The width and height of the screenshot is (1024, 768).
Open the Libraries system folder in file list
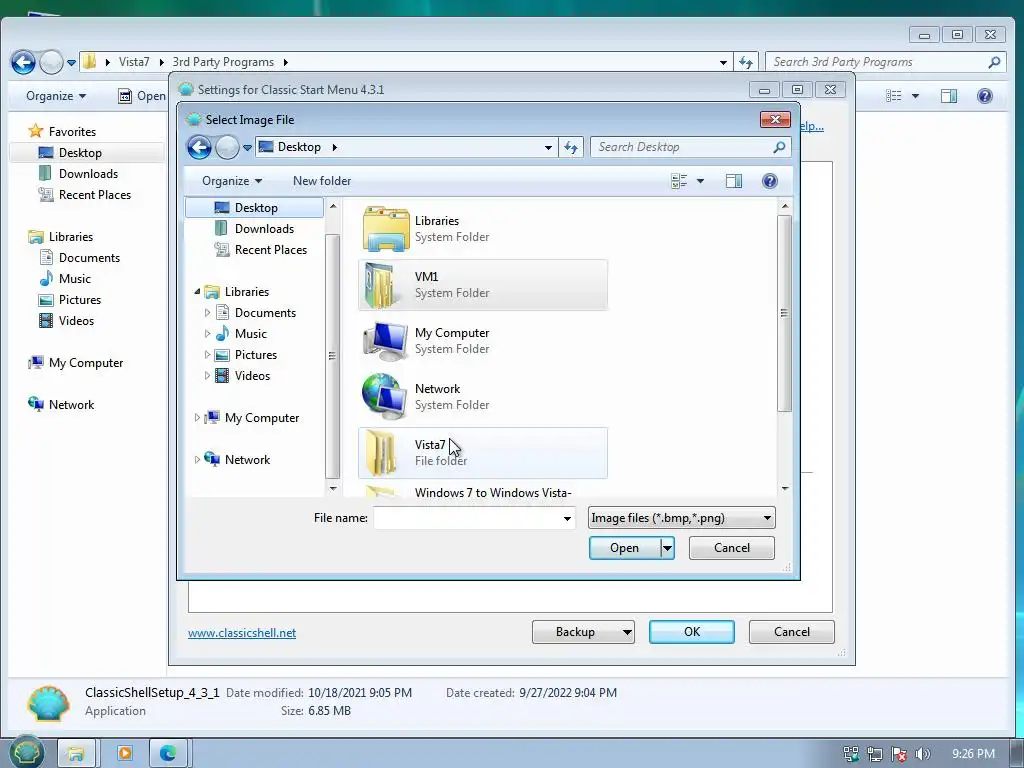click(x=483, y=229)
